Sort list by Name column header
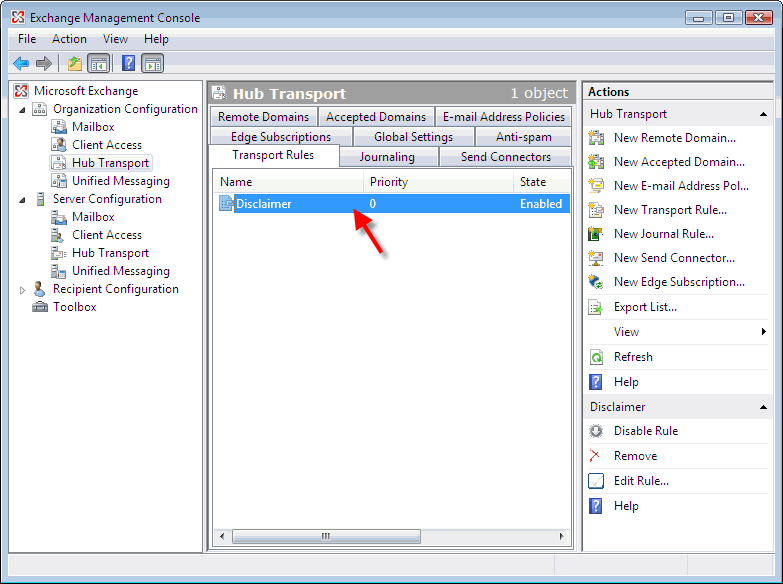Screen dimensions: 783x584 [x=289, y=182]
